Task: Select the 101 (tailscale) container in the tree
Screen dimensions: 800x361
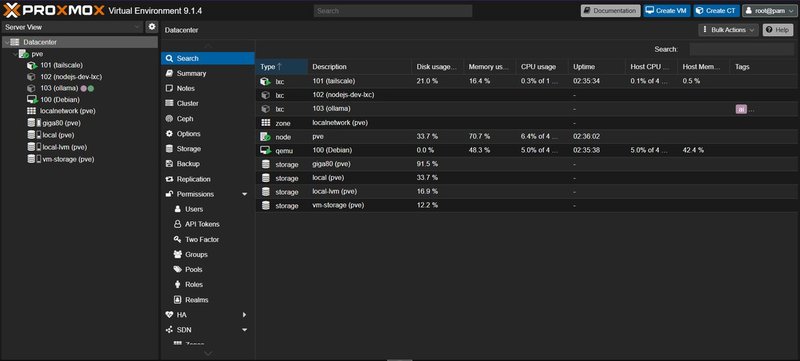Action: pyautogui.click(x=61, y=65)
